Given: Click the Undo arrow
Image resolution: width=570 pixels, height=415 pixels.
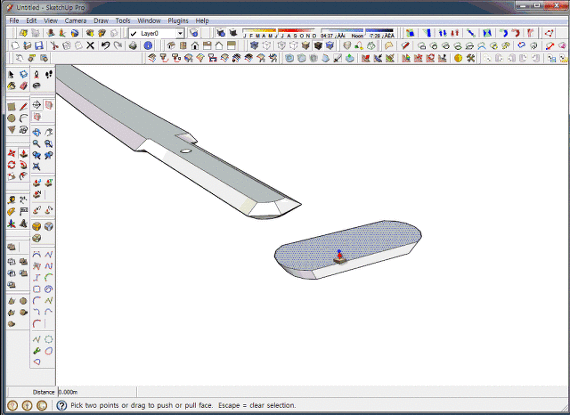Looking at the screenshot, I should tap(105, 45).
